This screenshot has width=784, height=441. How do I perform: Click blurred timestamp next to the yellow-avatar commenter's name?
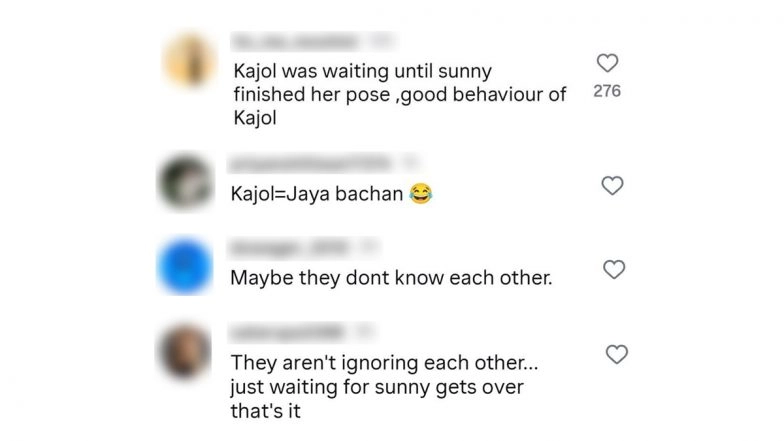(383, 42)
